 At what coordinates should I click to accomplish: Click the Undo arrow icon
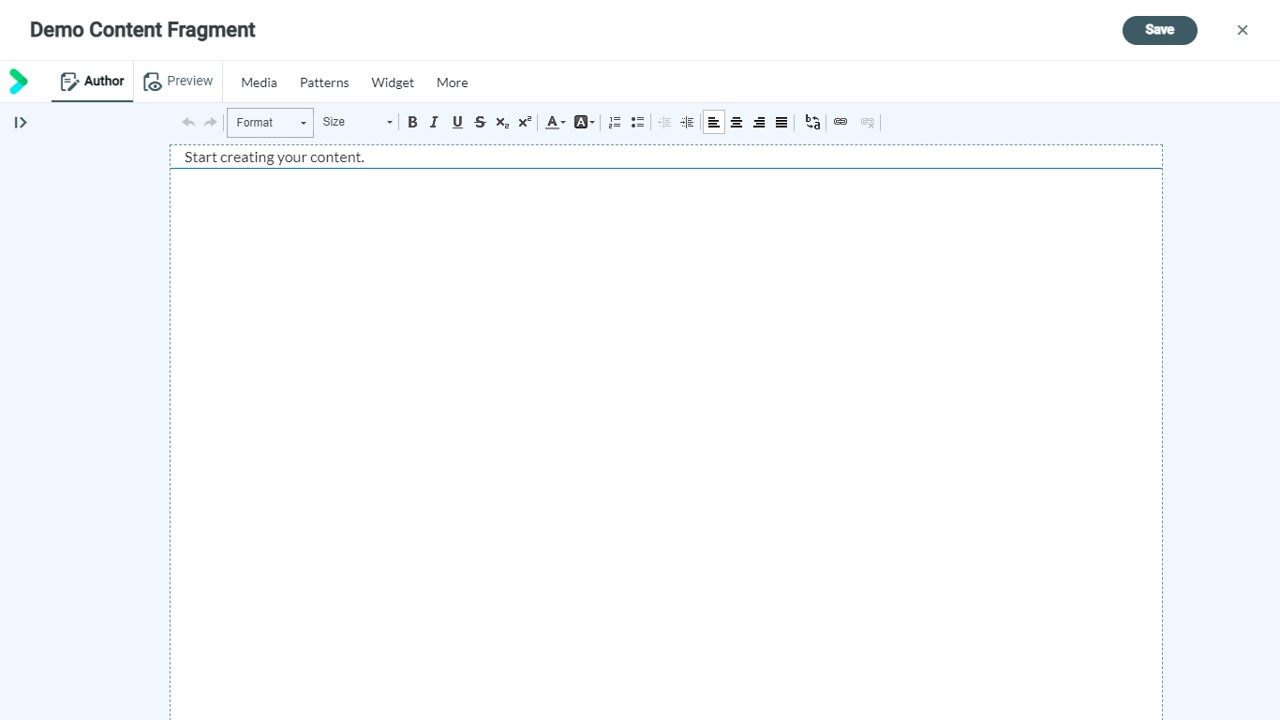pos(188,122)
